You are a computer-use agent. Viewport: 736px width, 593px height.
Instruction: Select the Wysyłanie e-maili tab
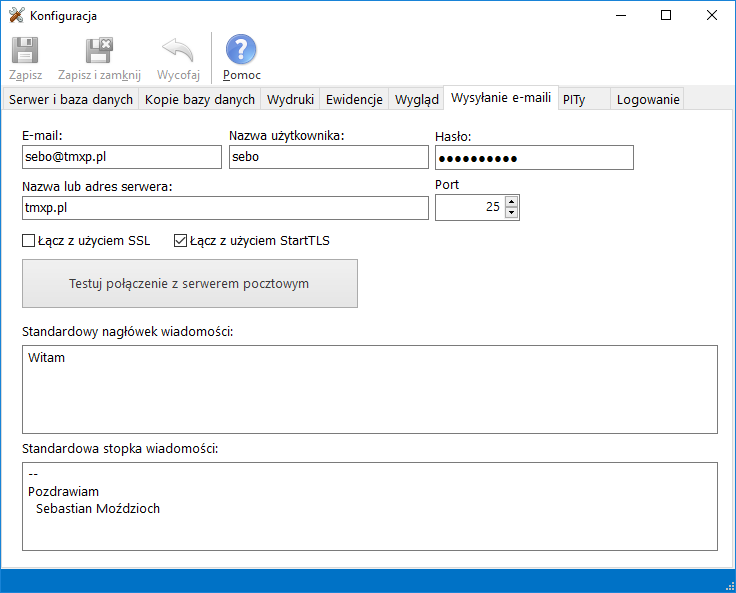tap(501, 98)
